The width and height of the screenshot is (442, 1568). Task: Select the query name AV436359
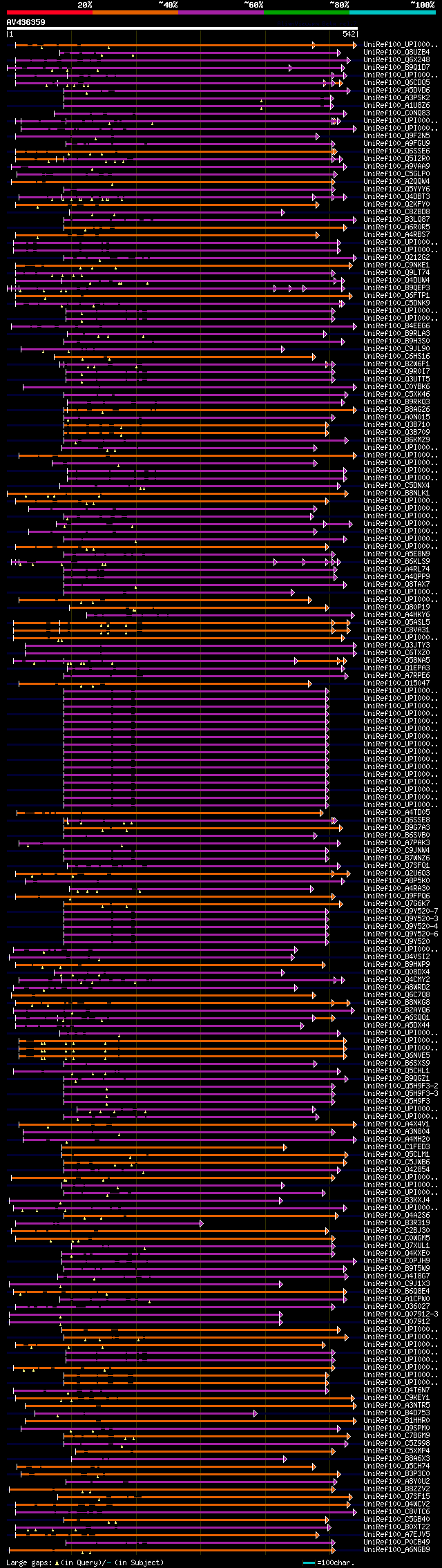[x=26, y=22]
